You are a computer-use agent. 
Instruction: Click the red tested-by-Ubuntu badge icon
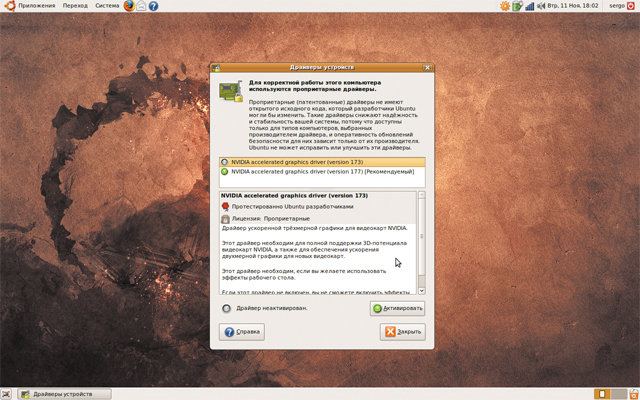[x=225, y=207]
